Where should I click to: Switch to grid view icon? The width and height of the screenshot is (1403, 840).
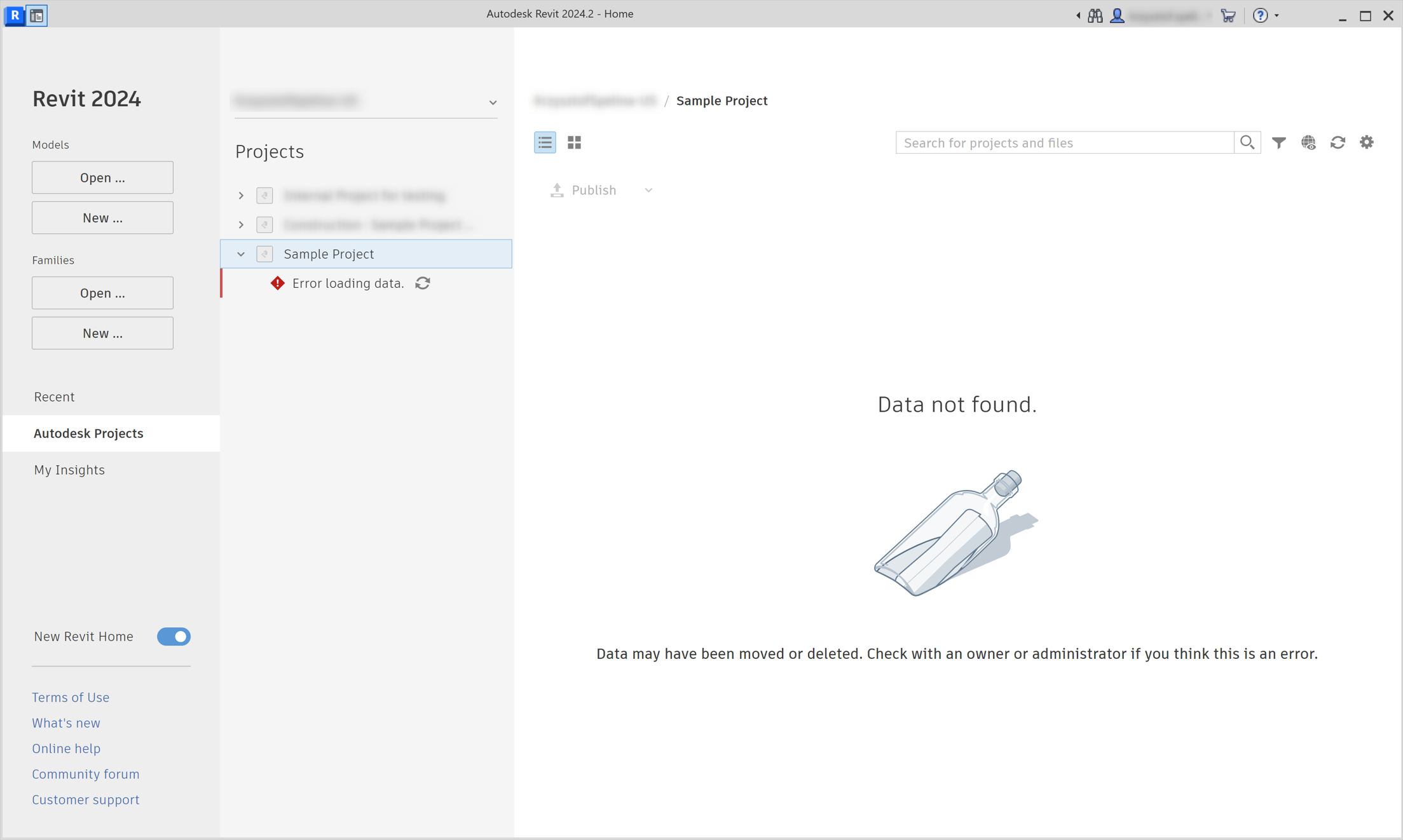click(574, 142)
